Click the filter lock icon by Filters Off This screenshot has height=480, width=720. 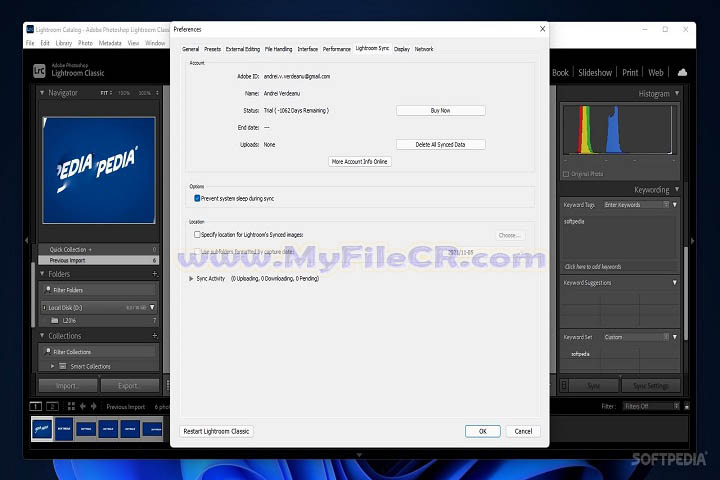(x=687, y=406)
